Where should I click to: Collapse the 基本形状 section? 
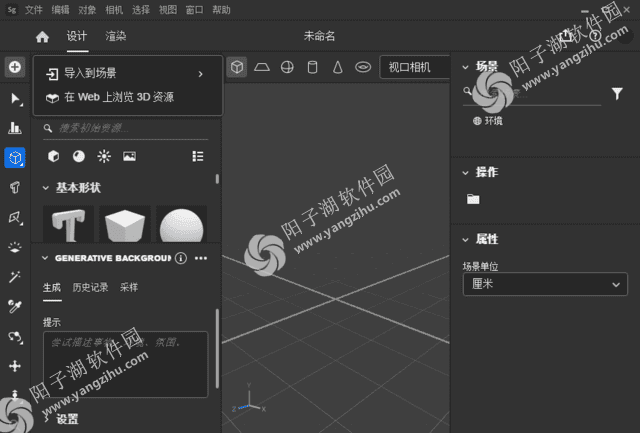(x=45, y=188)
